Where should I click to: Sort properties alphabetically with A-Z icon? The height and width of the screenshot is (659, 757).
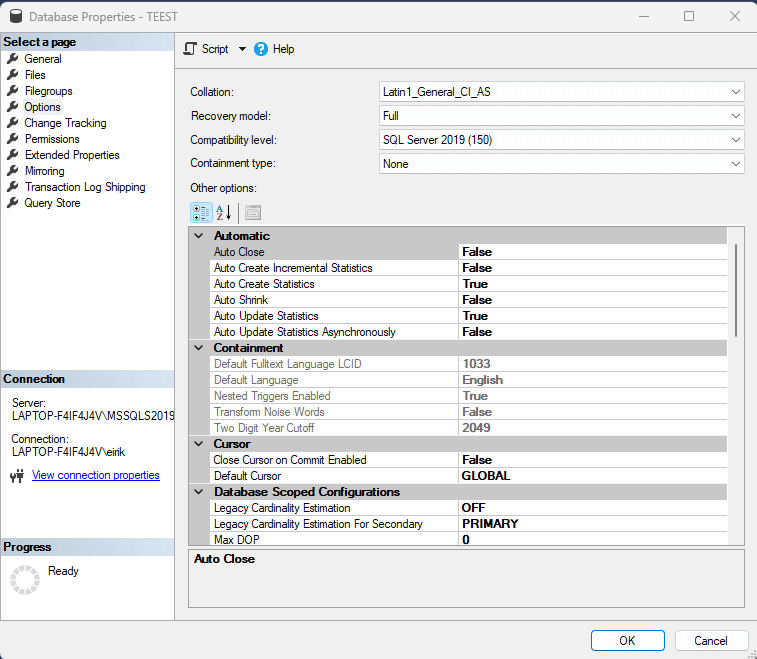click(224, 212)
